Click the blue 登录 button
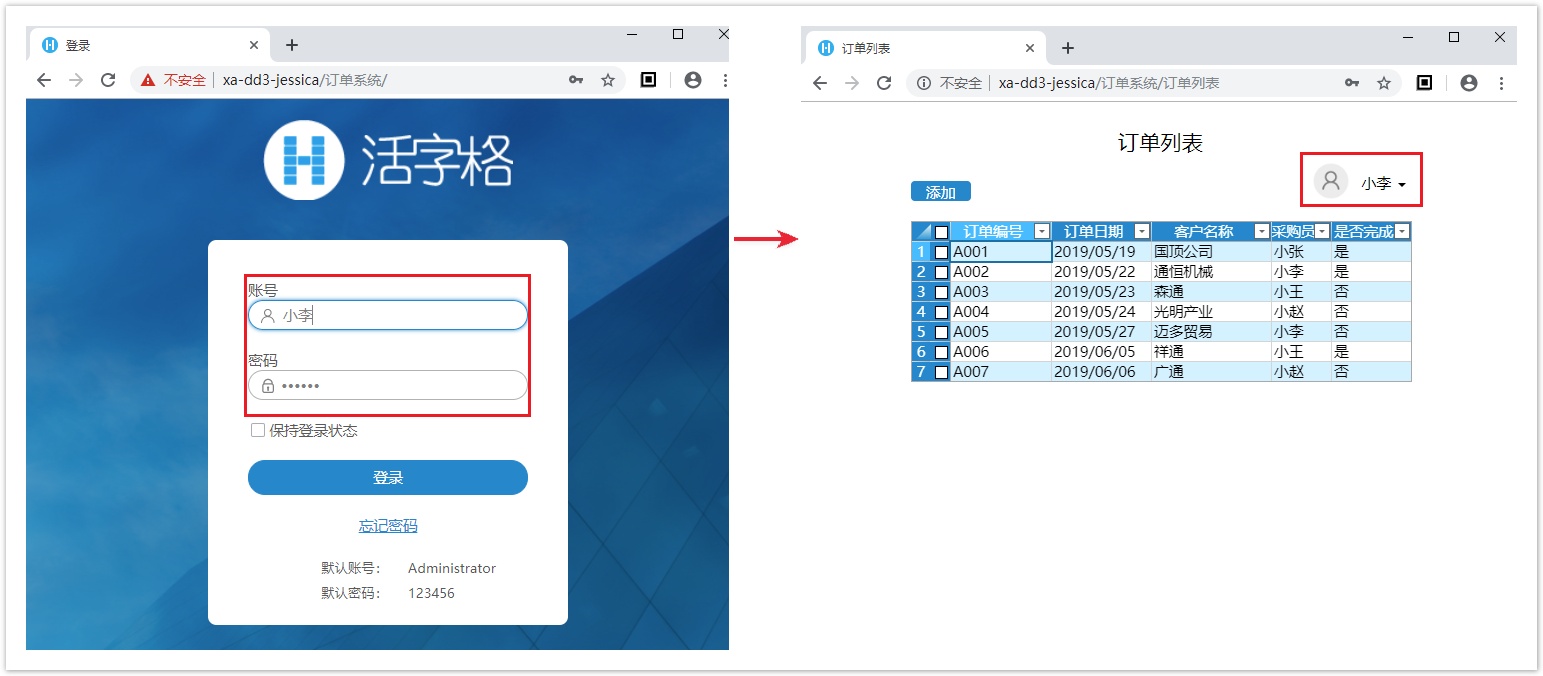Image resolution: width=1543 pixels, height=676 pixels. (388, 477)
